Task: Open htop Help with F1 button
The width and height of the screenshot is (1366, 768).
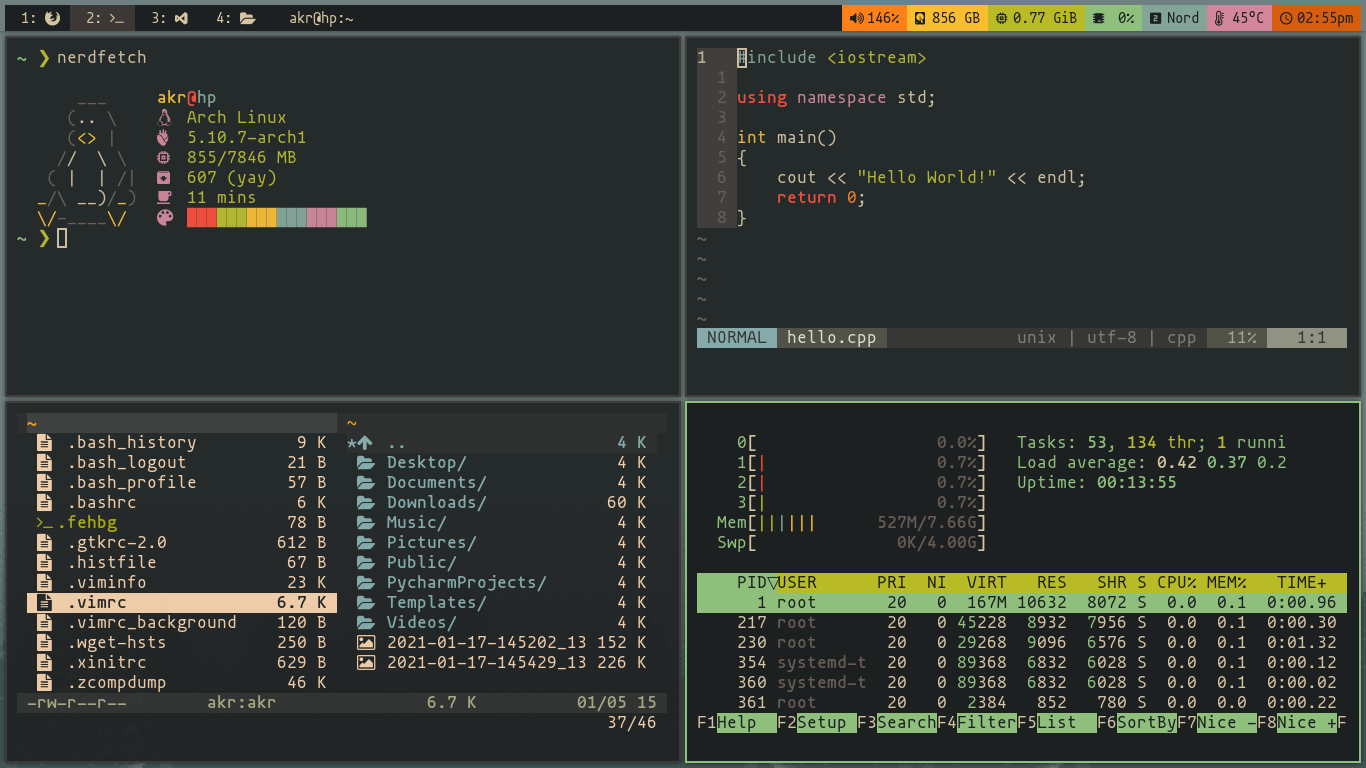Action: [x=736, y=722]
